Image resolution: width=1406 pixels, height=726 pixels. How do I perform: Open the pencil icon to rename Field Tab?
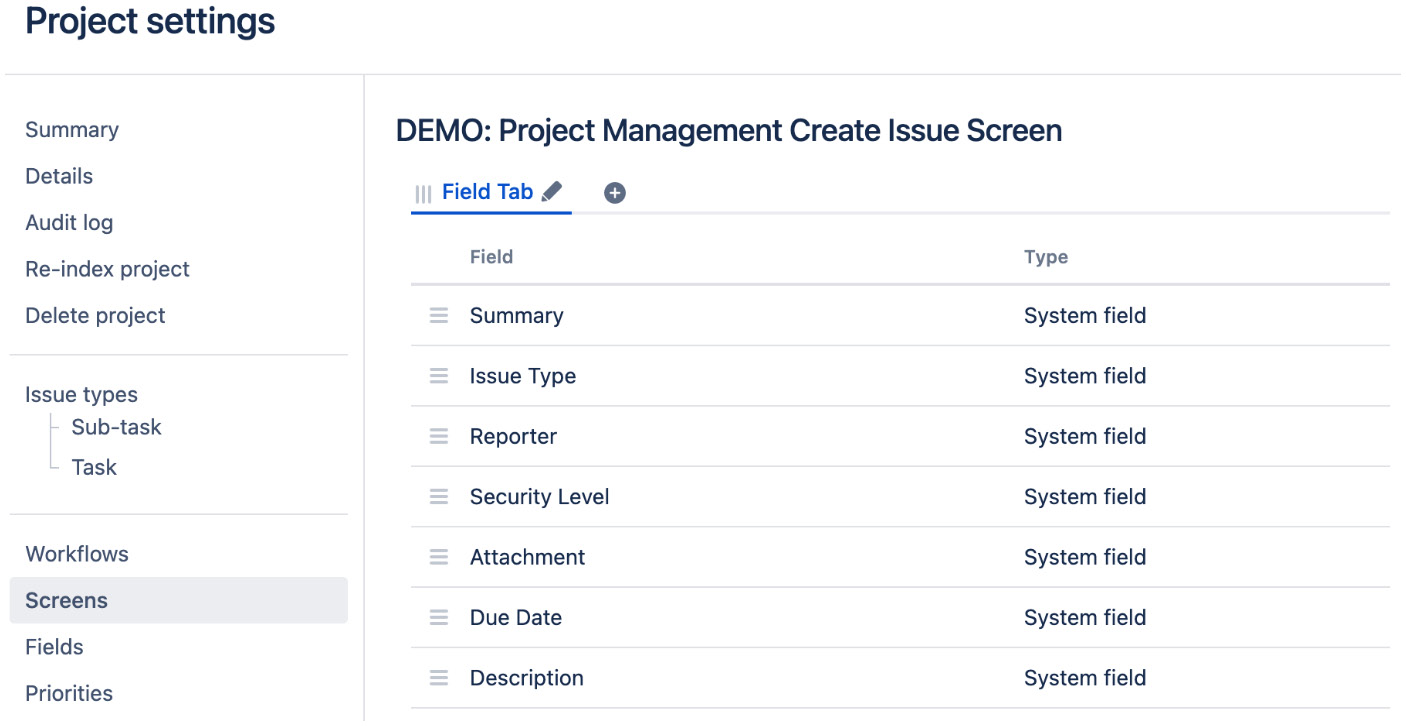pyautogui.click(x=552, y=192)
